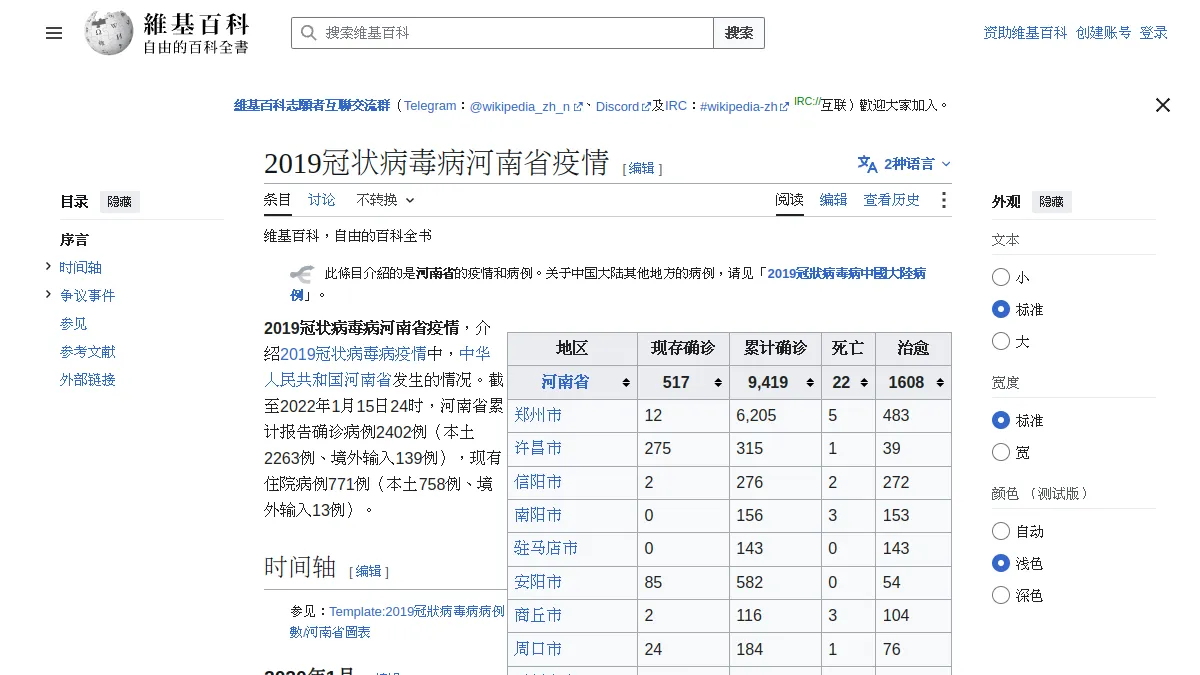Open the hamburger main menu
Image resolution: width=1200 pixels, height=675 pixels.
(x=54, y=33)
